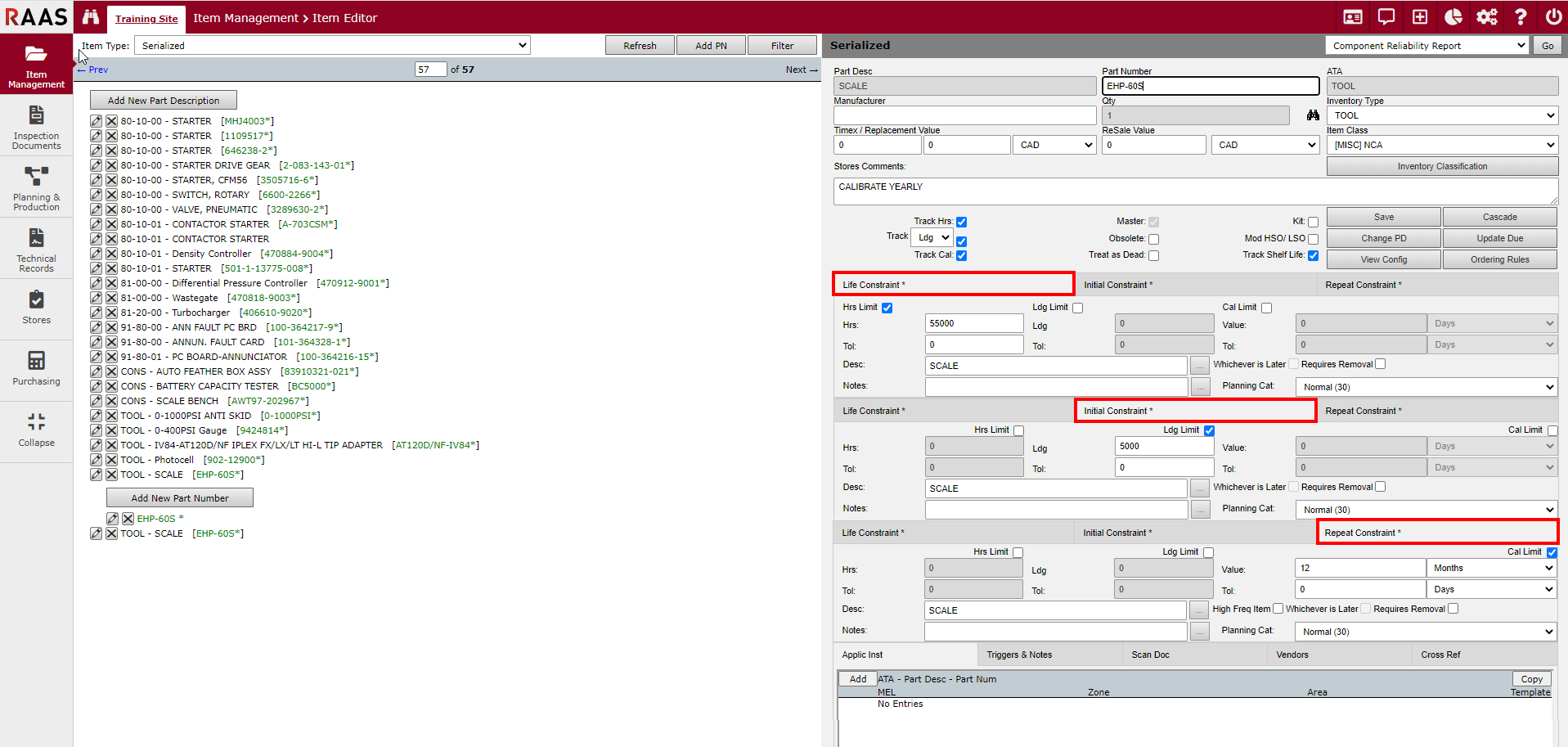
Task: Enable the Treat as Dead checkbox
Action: tap(1153, 255)
